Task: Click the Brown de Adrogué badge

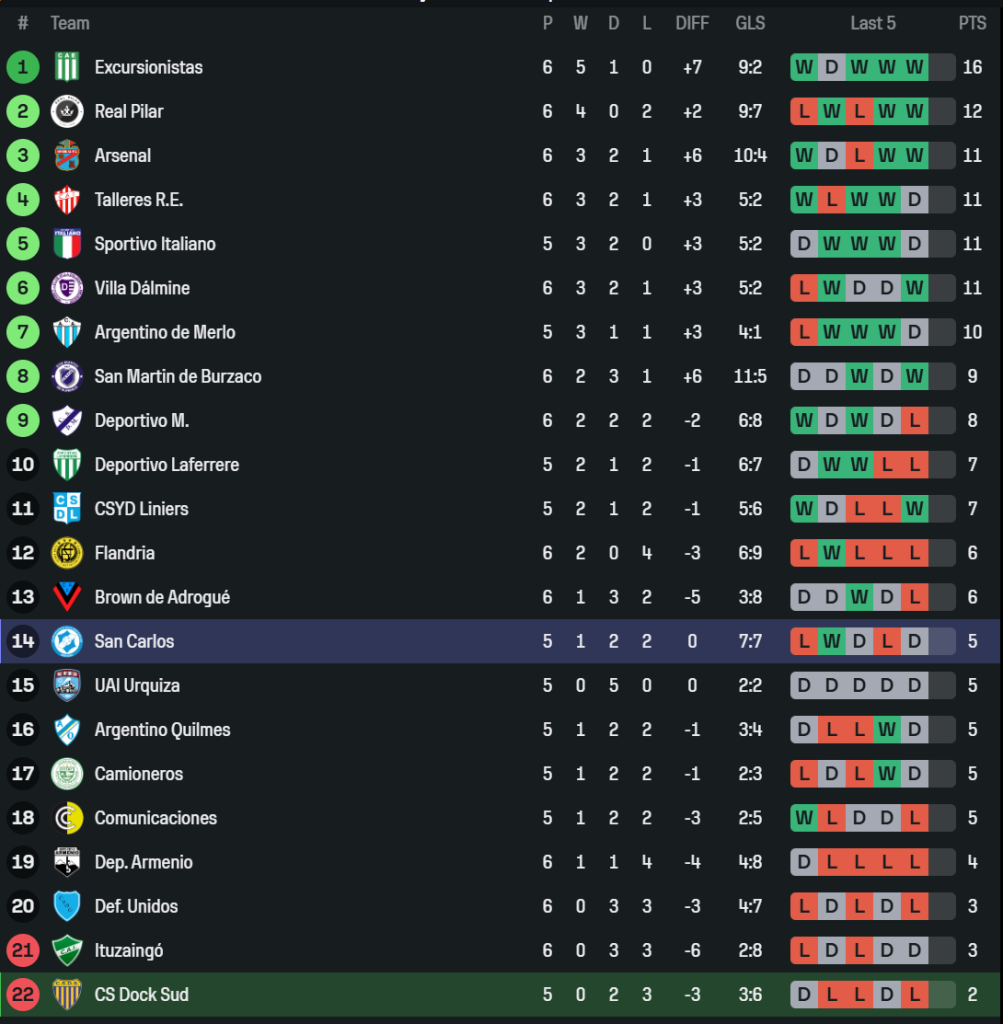Action: (x=67, y=597)
